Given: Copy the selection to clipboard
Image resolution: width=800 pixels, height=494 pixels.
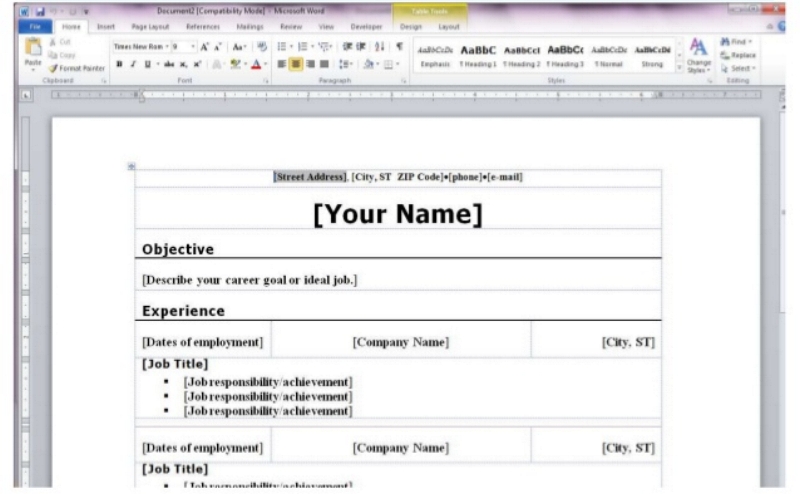Looking at the screenshot, I should click(62, 55).
